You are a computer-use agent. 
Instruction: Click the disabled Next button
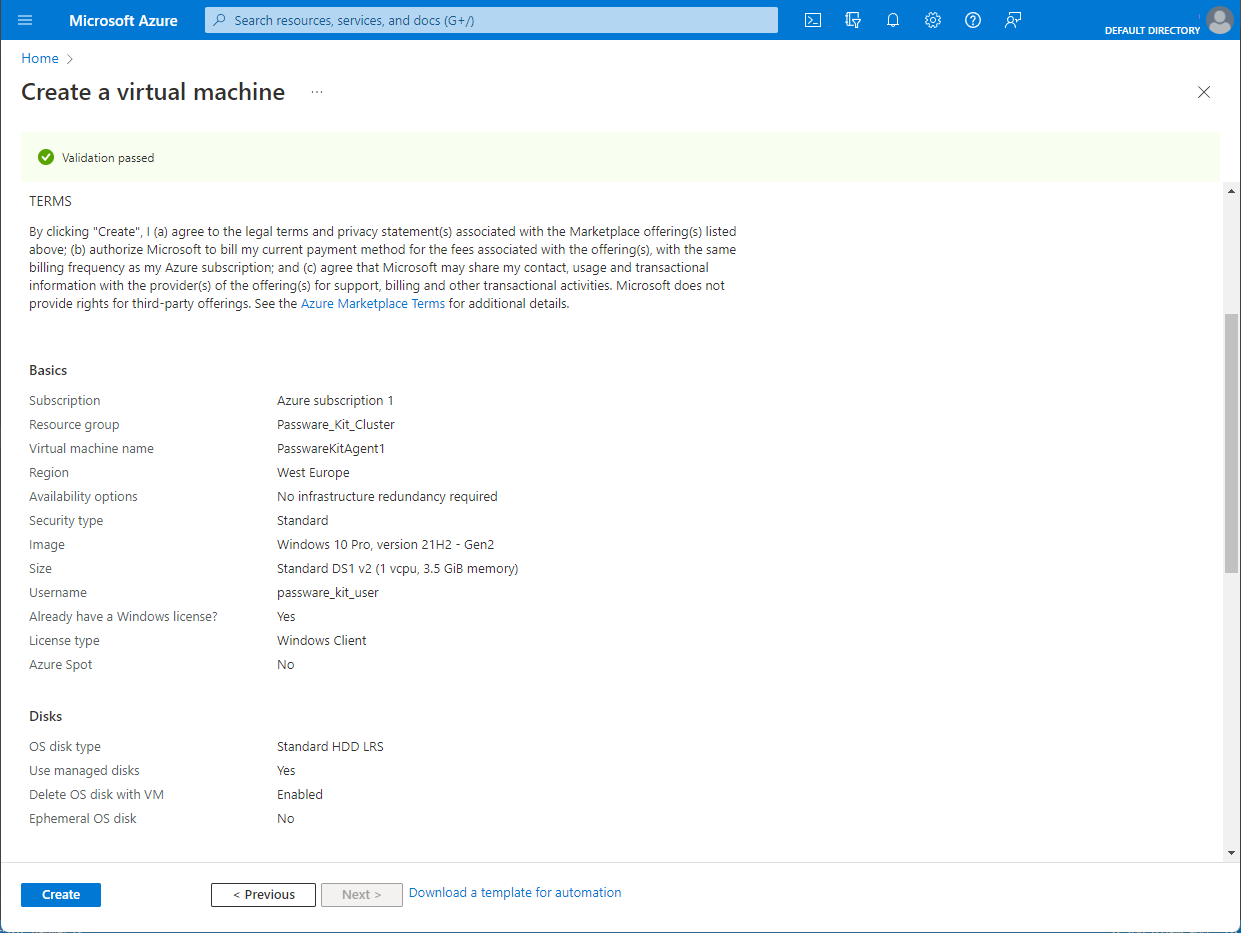(362, 895)
